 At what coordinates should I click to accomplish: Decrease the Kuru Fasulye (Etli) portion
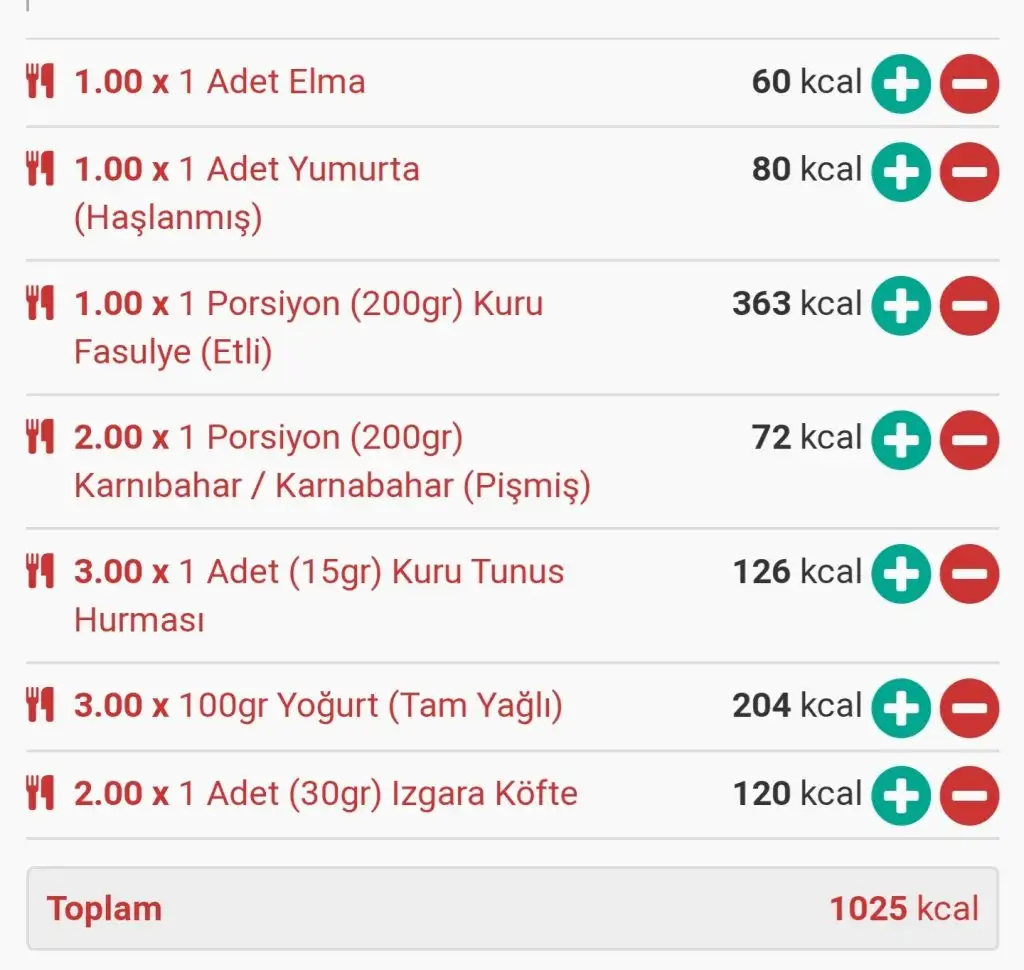(x=969, y=304)
